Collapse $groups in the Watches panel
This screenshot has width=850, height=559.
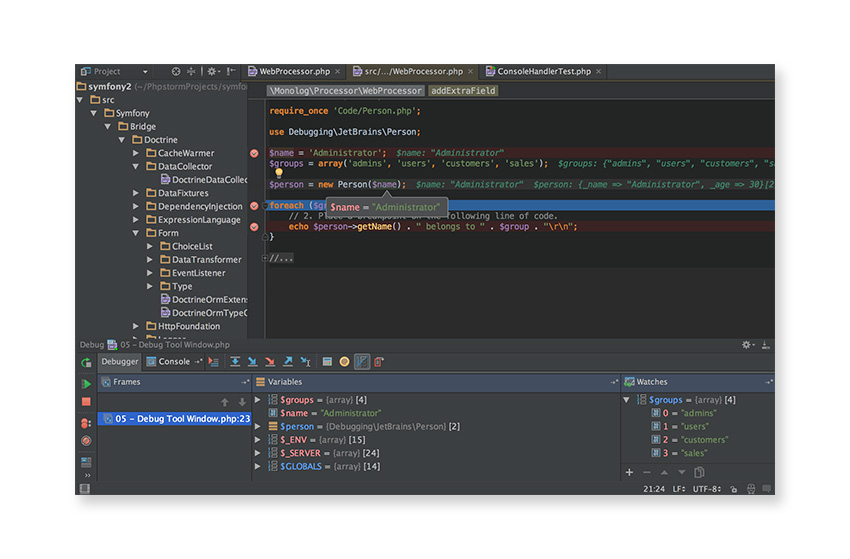coord(627,400)
